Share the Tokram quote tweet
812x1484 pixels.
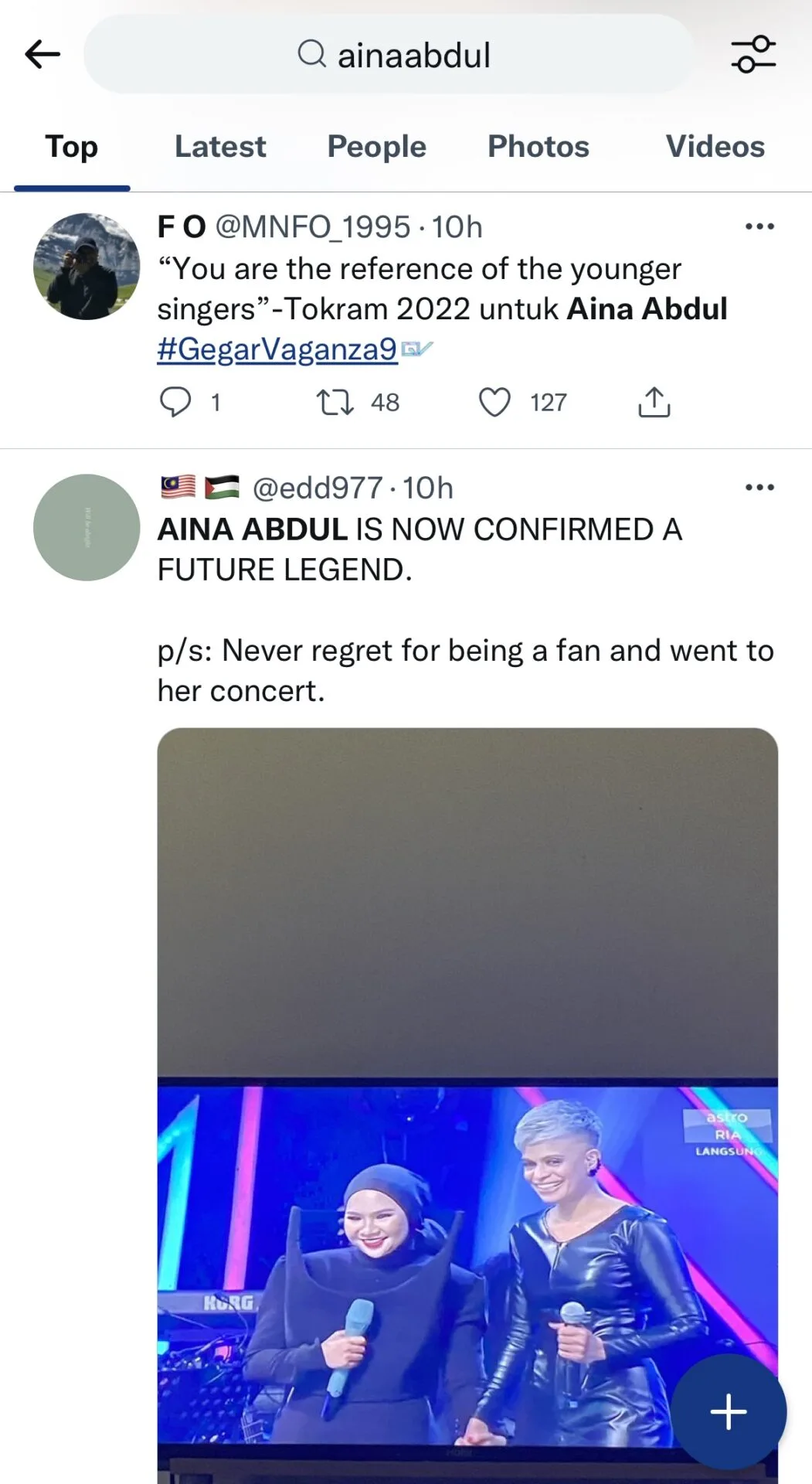tap(654, 402)
